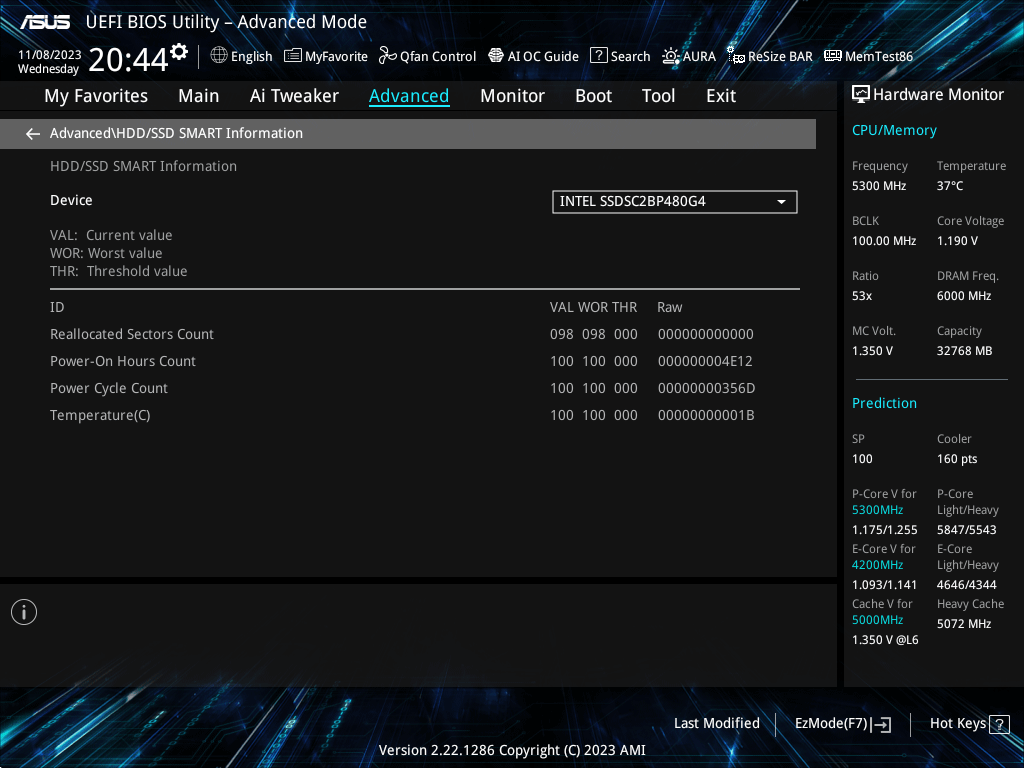Click the 4200MHz E-Core value
Screen dimensions: 1024x768
[x=877, y=565]
